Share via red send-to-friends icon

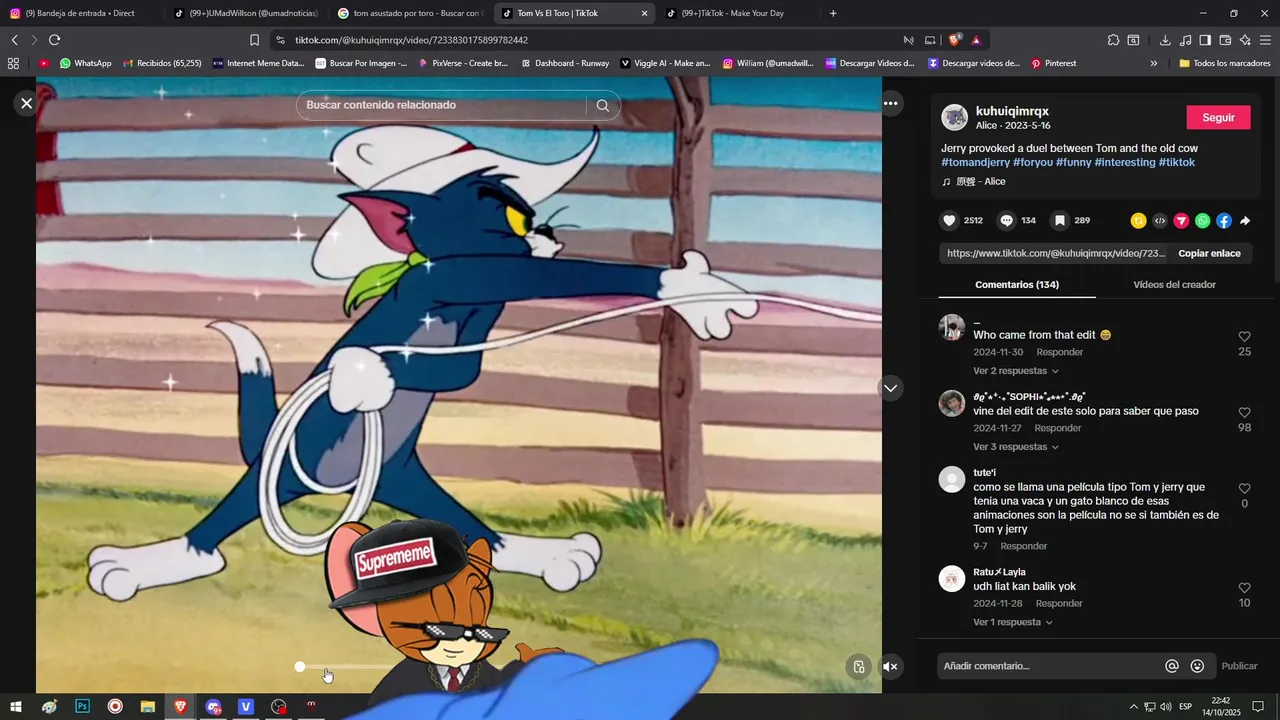click(1181, 221)
